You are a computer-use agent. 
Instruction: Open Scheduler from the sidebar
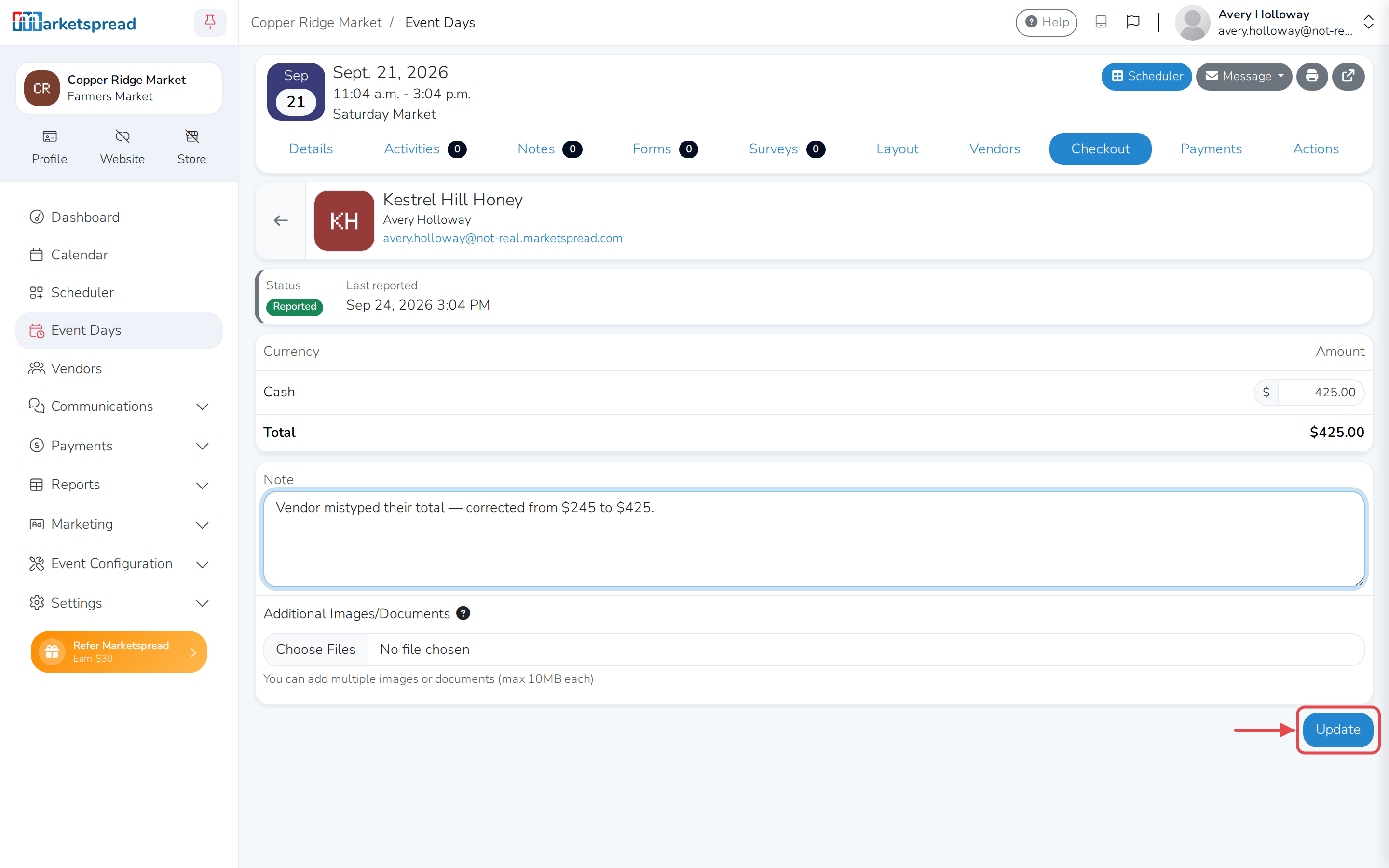(x=119, y=292)
